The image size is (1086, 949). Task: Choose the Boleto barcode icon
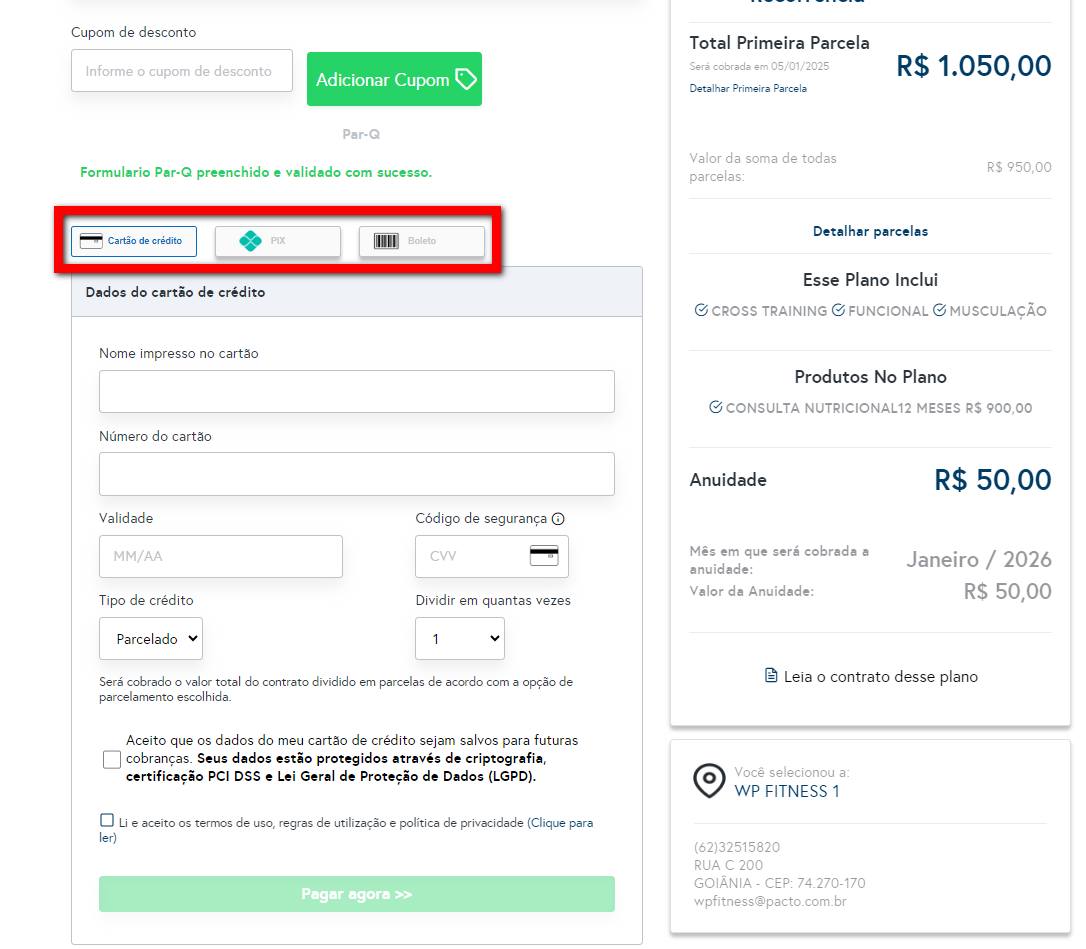coord(386,241)
